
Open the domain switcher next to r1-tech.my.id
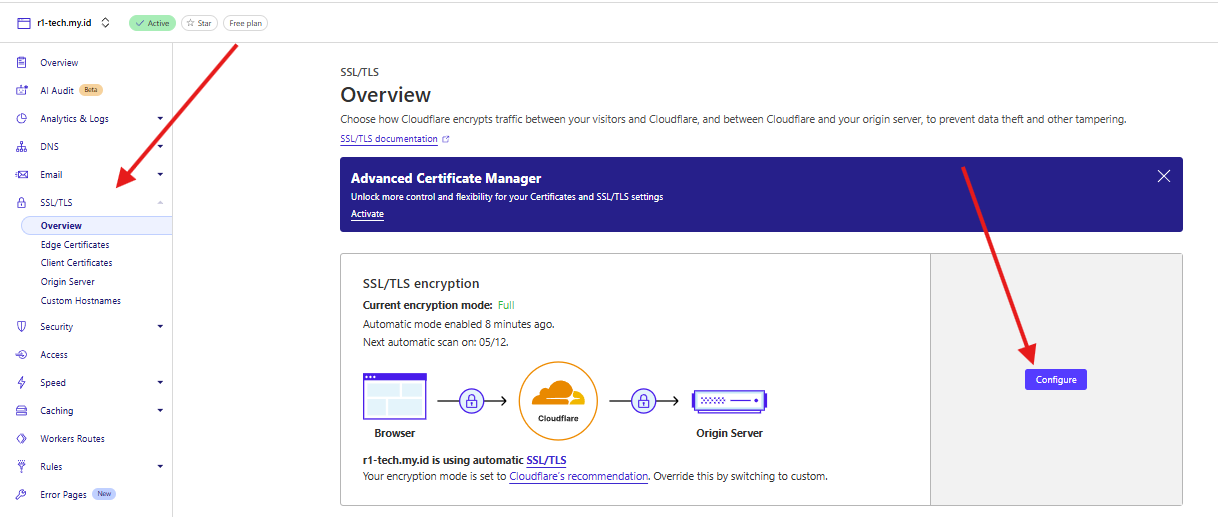pos(105,23)
